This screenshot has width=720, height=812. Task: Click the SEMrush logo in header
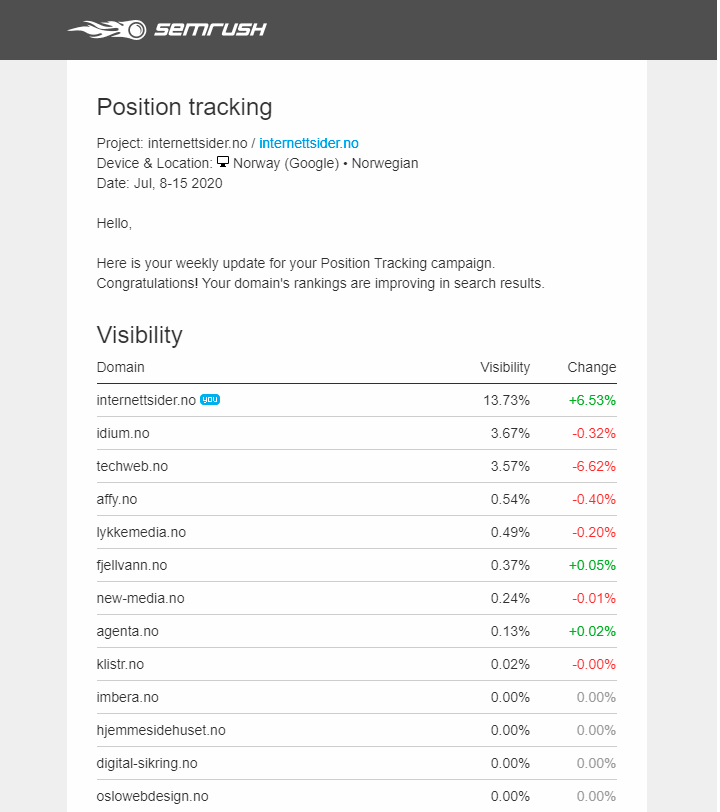[167, 30]
